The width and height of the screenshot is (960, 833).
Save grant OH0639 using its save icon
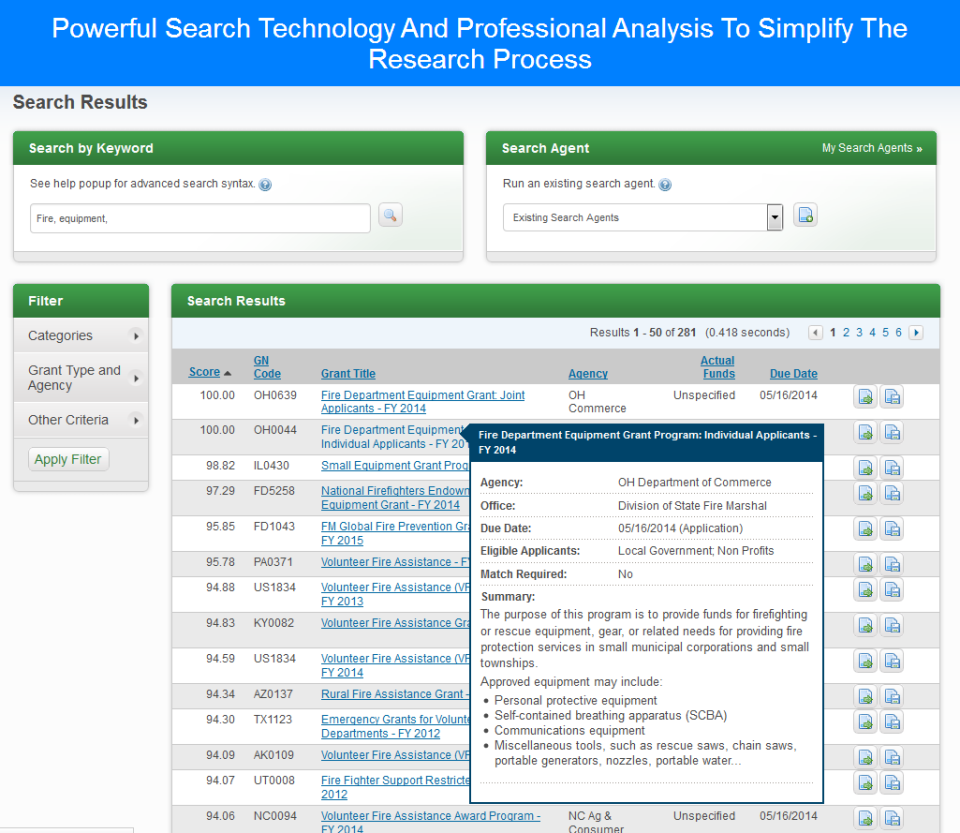coord(891,396)
